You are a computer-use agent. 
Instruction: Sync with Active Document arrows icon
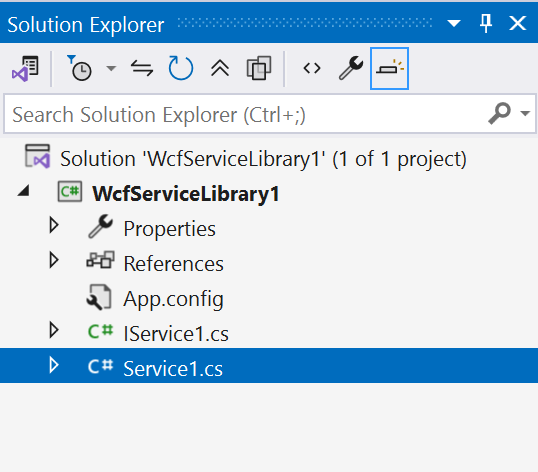(x=142, y=68)
